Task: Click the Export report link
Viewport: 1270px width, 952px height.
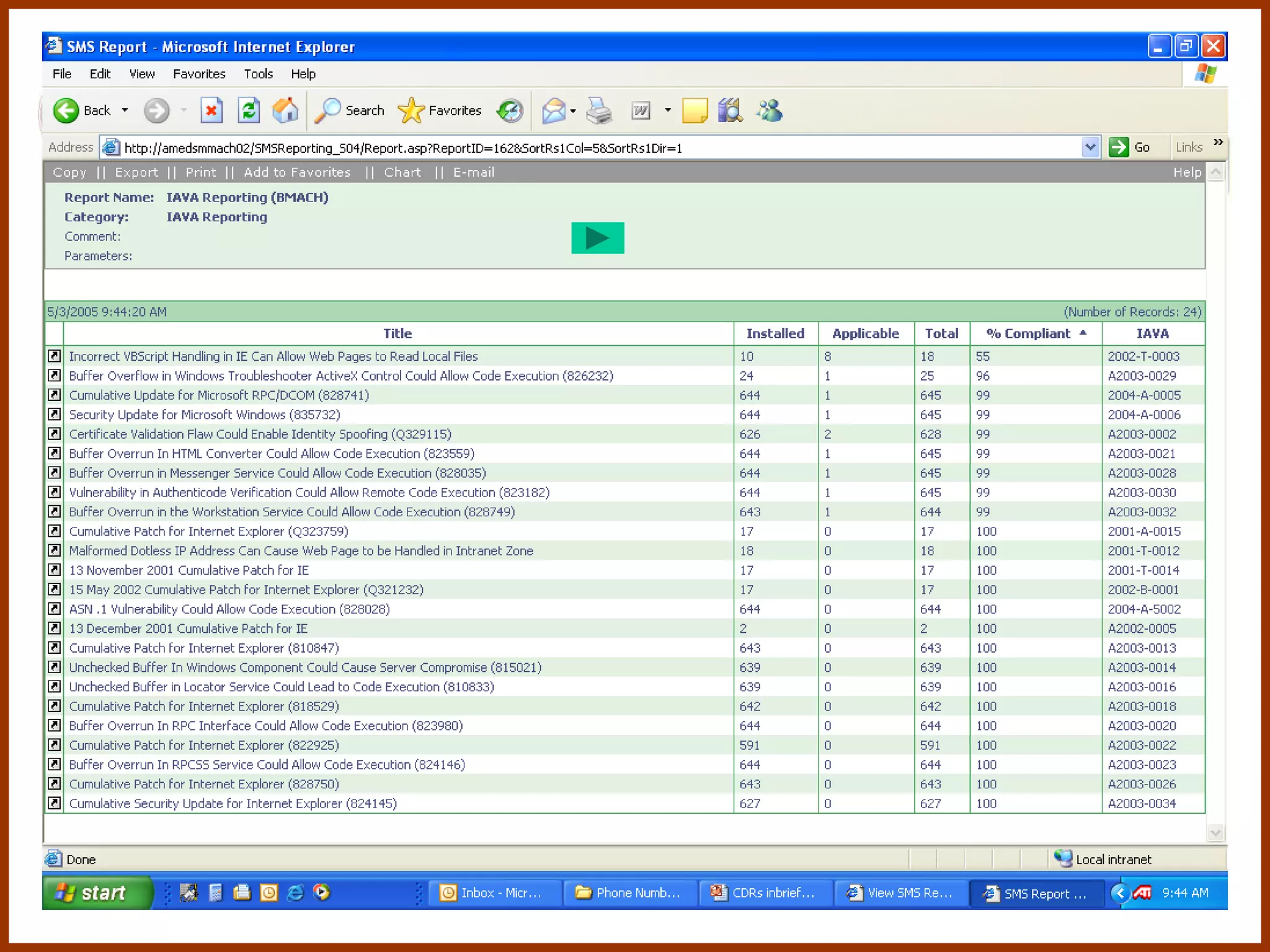Action: coord(136,172)
